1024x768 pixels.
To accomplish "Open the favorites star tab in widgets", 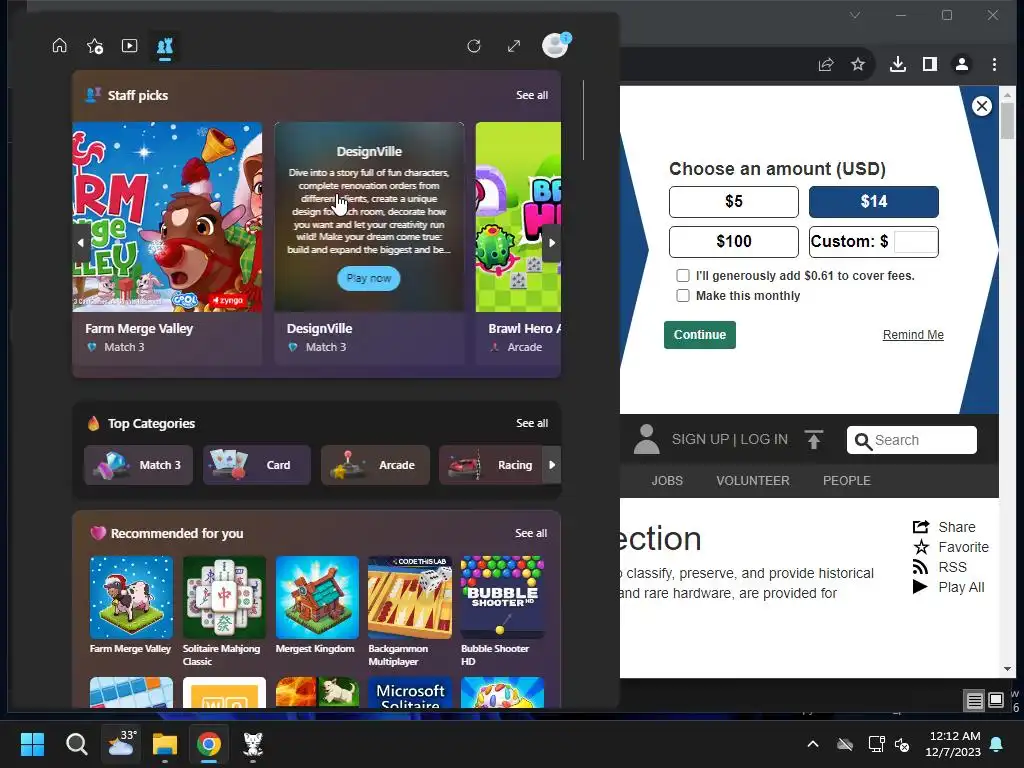I will point(95,46).
